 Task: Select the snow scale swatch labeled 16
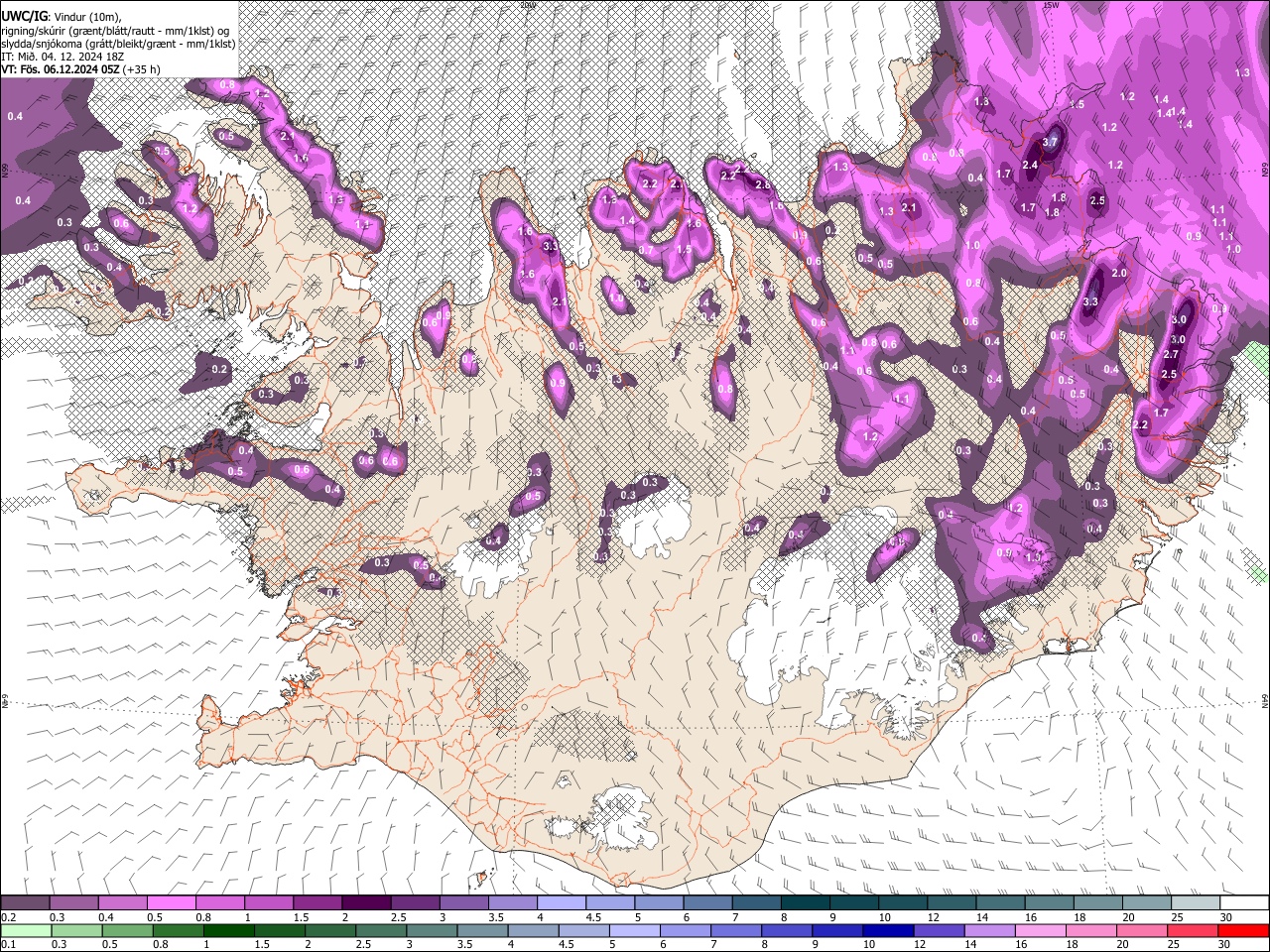pos(1050,903)
